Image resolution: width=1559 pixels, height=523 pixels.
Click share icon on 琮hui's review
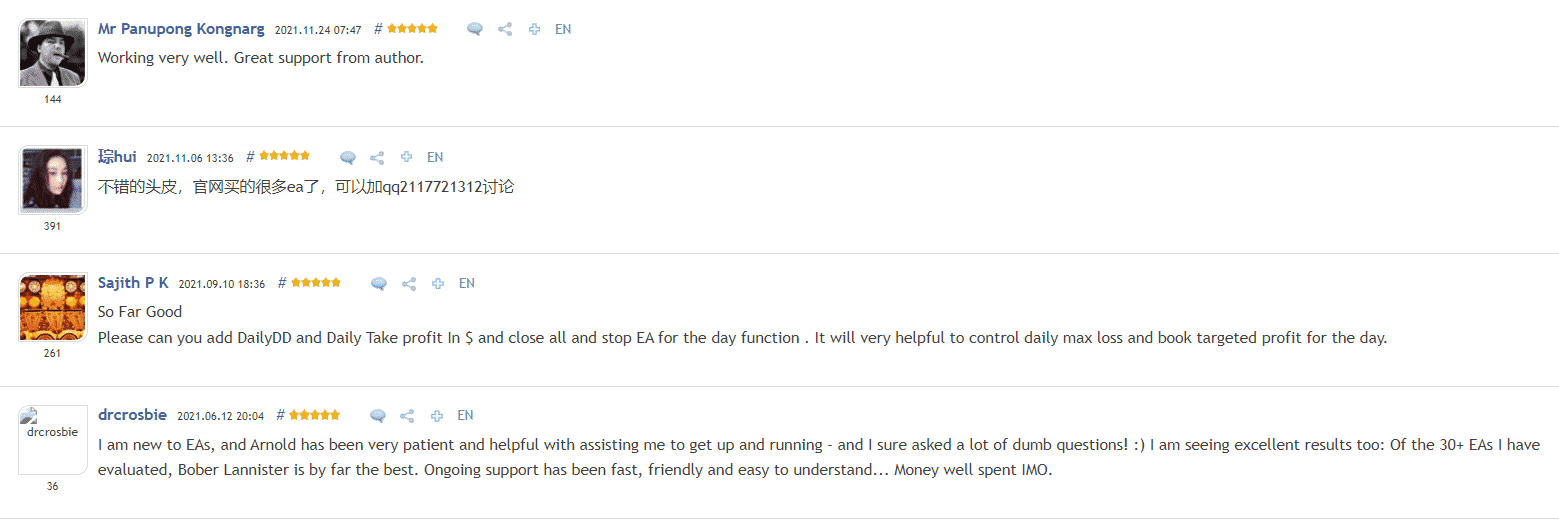377,158
